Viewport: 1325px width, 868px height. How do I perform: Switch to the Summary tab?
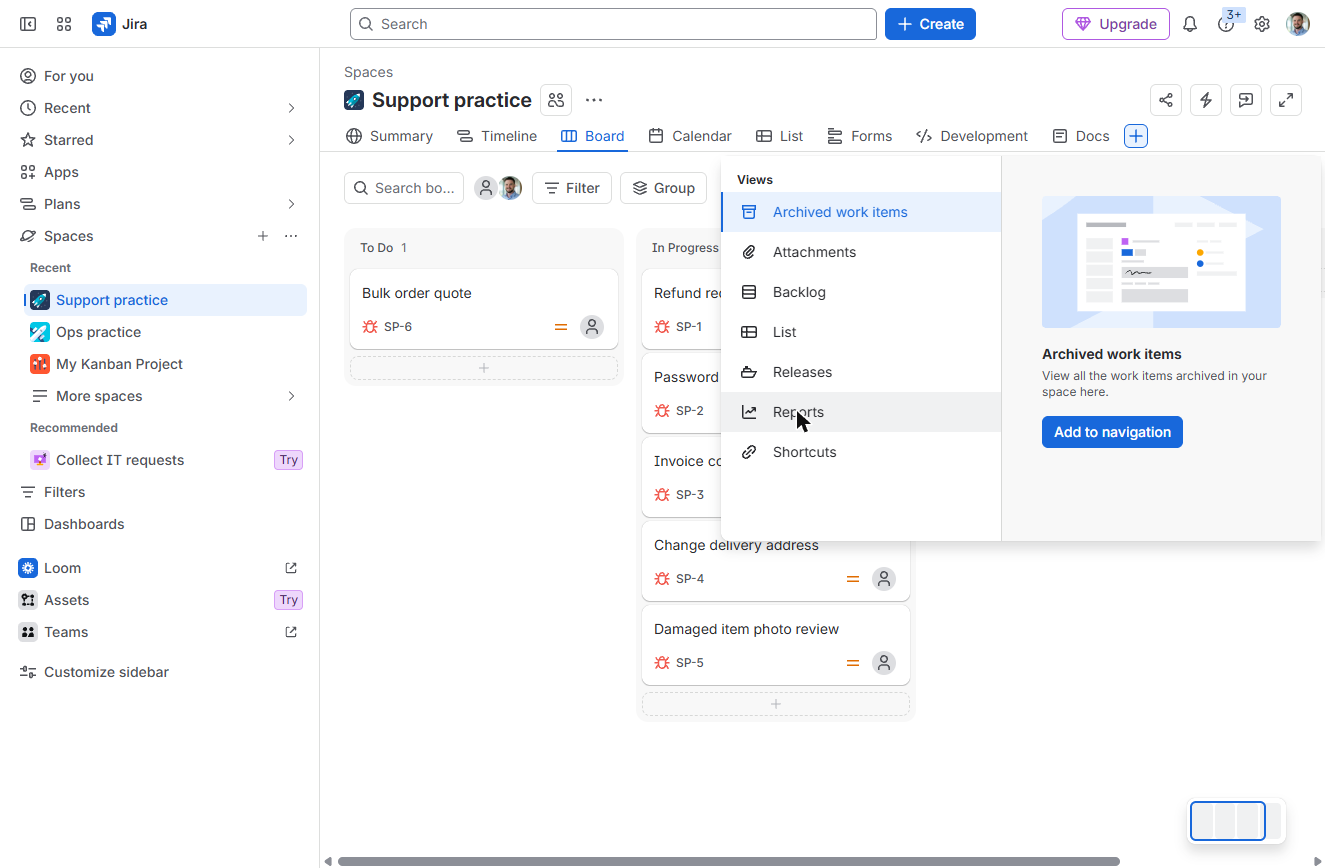[x=389, y=136]
